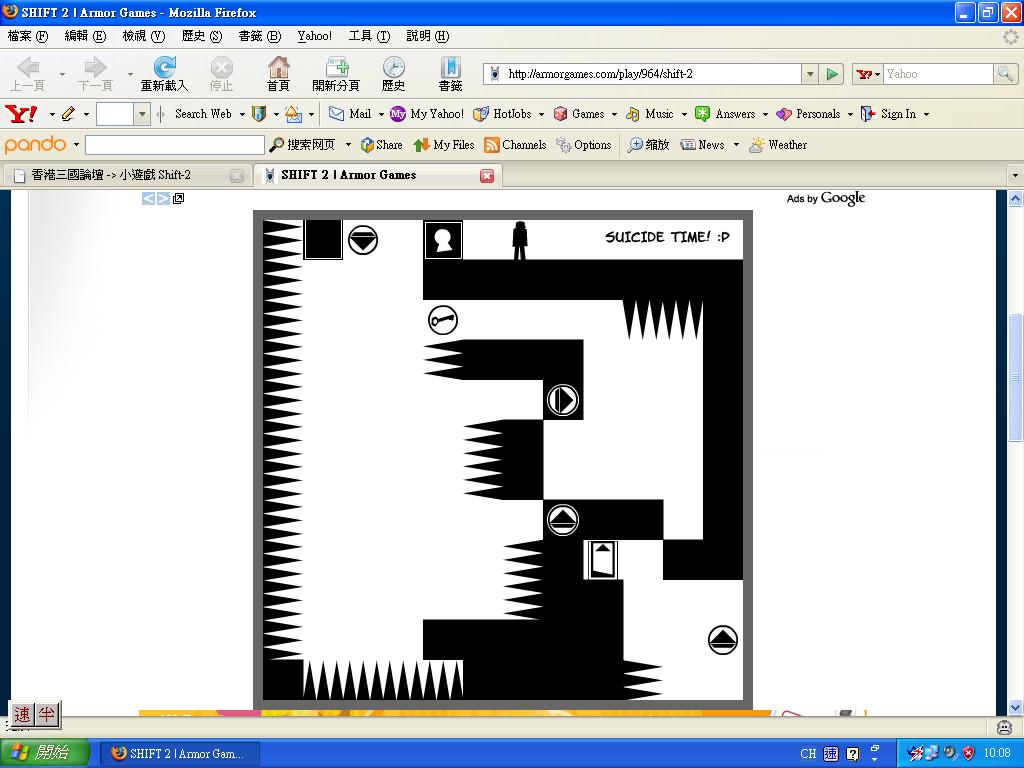Open Answers in Yahoo toolbar
This screenshot has width=1024, height=768.
pos(726,114)
